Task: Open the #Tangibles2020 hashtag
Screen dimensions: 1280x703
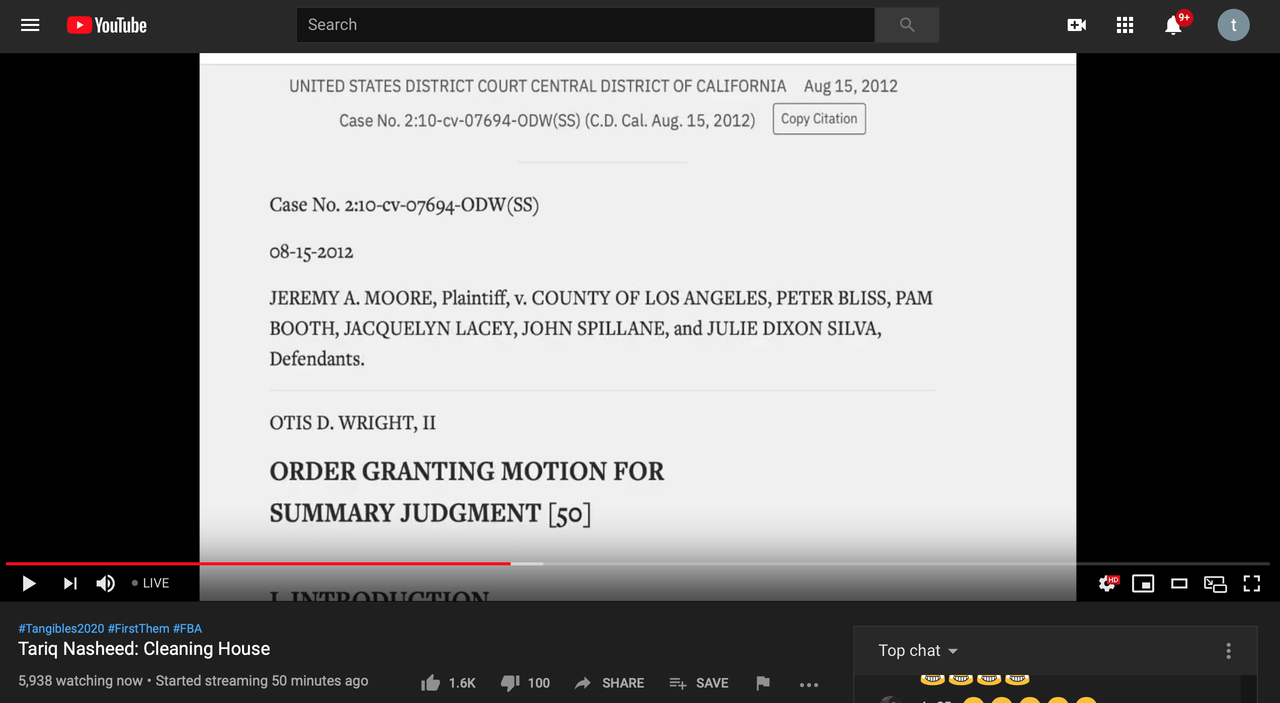Action: (x=60, y=628)
